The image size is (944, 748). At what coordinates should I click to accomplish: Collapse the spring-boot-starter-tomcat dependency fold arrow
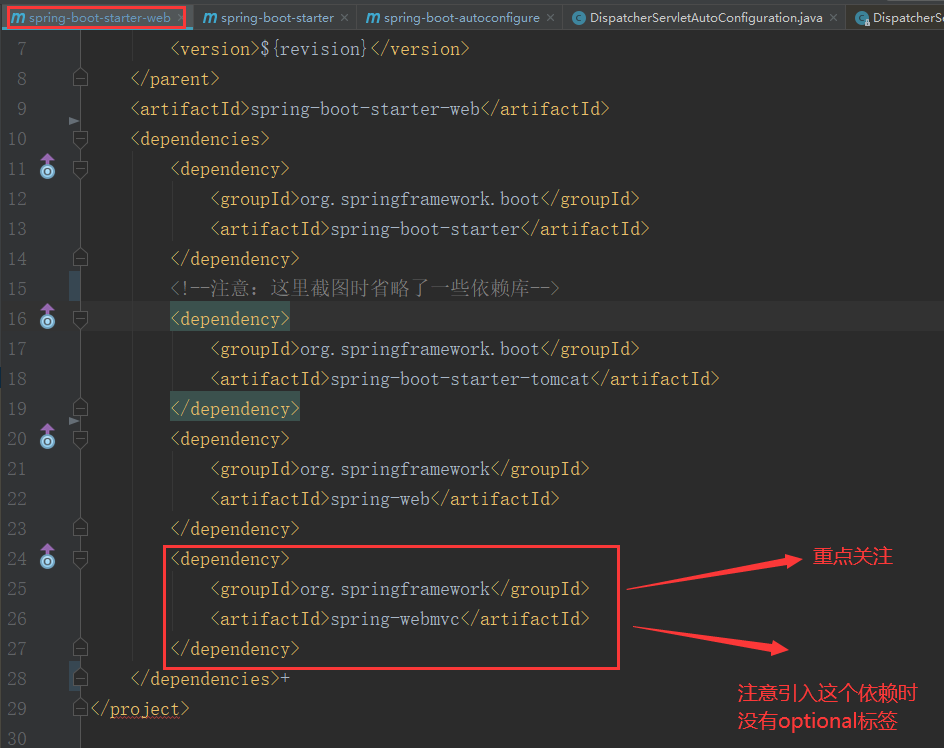click(x=80, y=317)
